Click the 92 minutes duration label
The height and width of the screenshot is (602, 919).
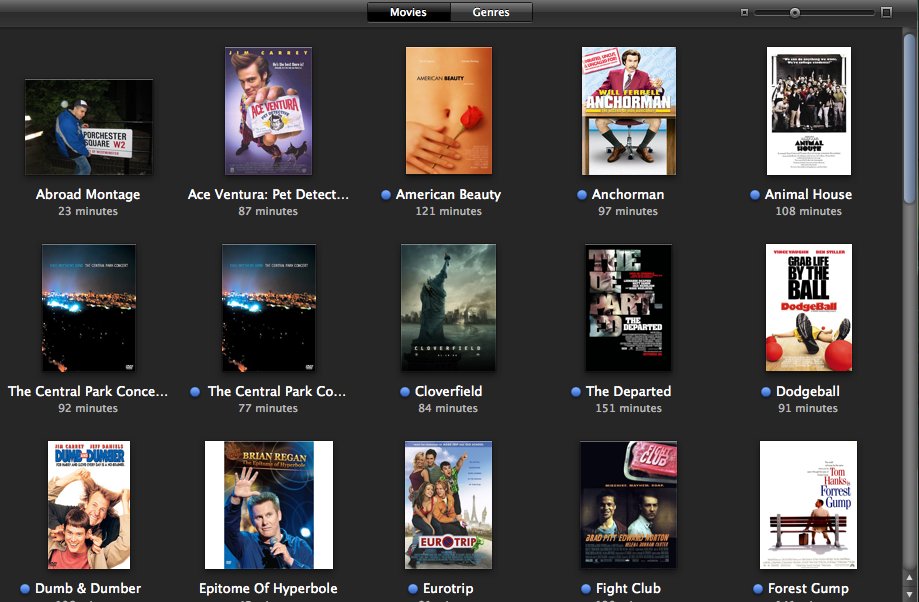88,408
